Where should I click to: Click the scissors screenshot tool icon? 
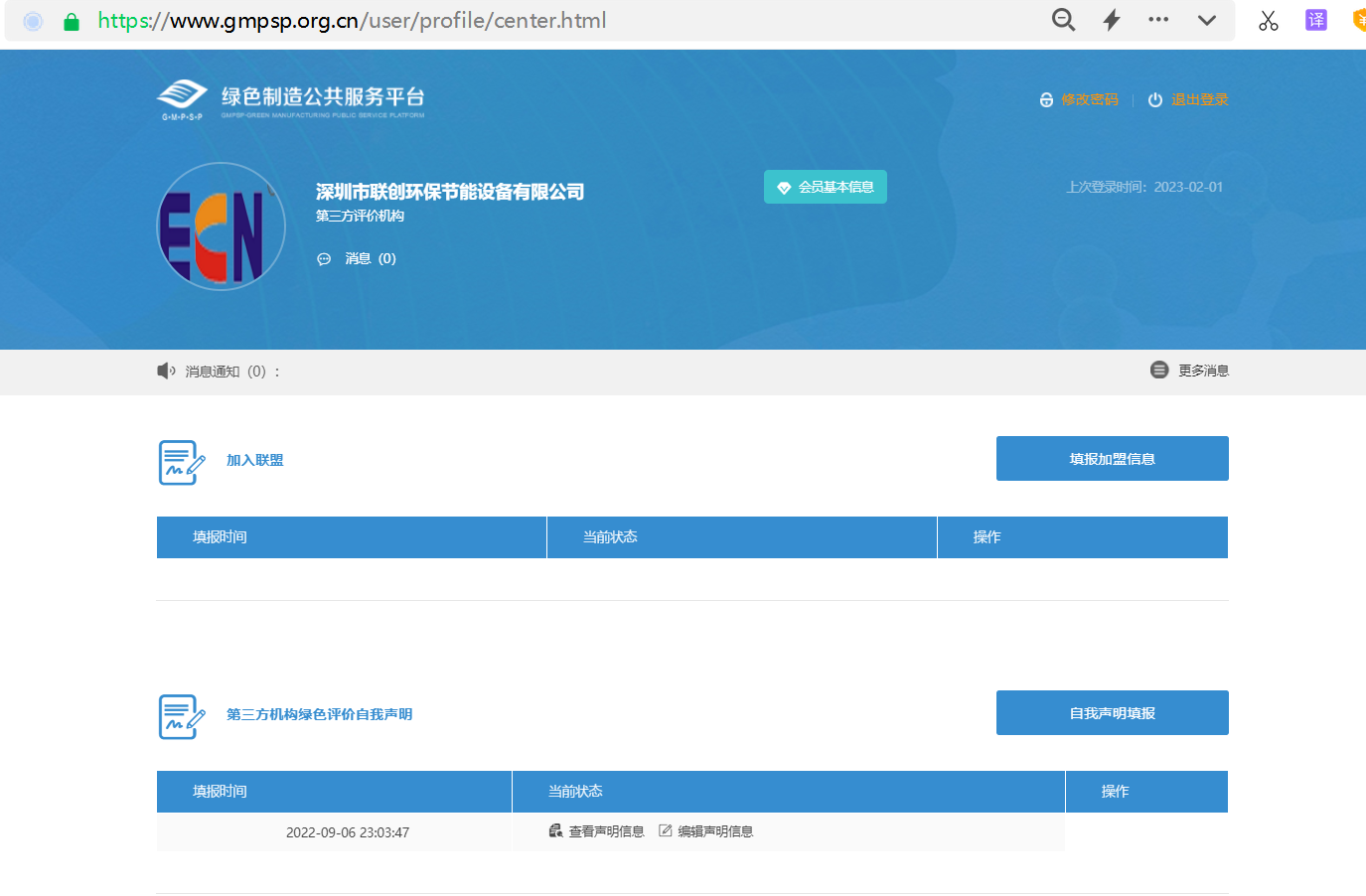click(1269, 20)
